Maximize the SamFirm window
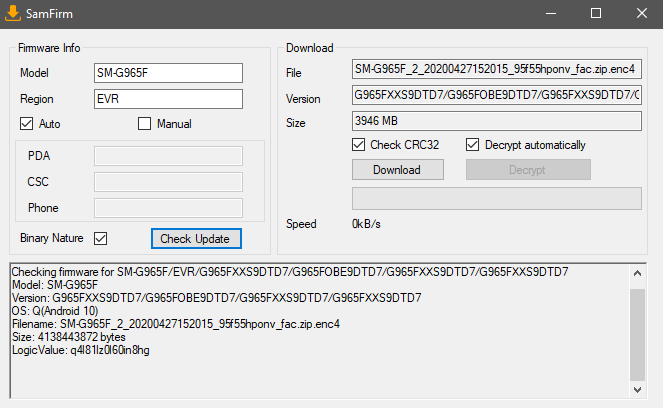The image size is (663, 408). point(596,14)
